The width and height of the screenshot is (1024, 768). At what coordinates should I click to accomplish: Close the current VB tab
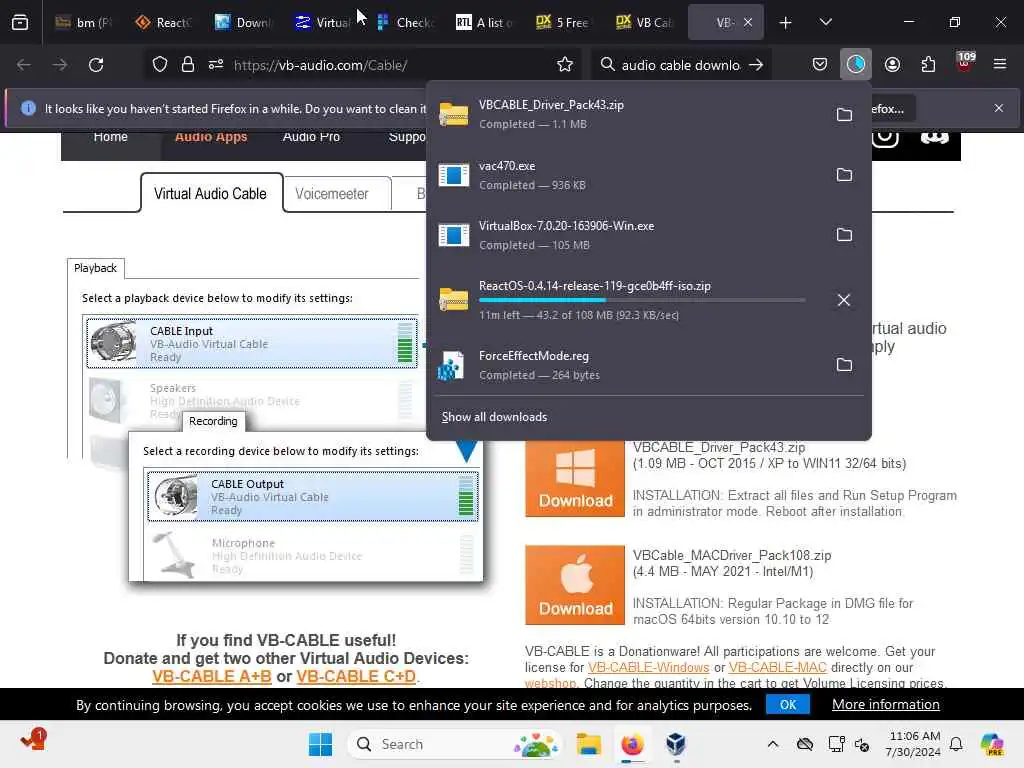(x=748, y=23)
